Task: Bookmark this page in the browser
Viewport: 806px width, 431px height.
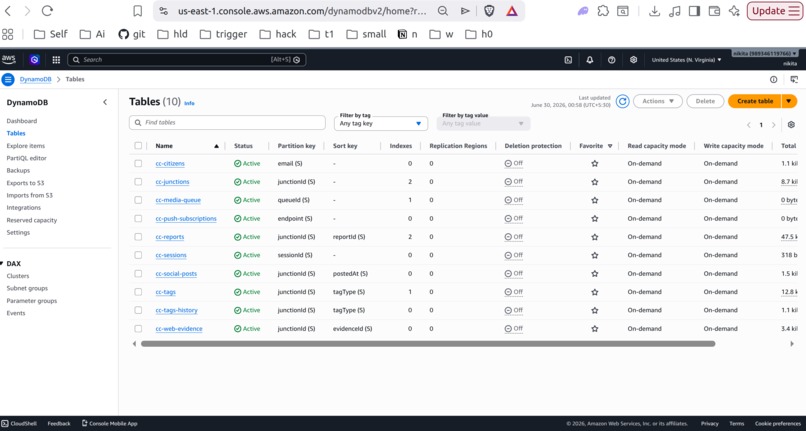Action: pyautogui.click(x=137, y=11)
